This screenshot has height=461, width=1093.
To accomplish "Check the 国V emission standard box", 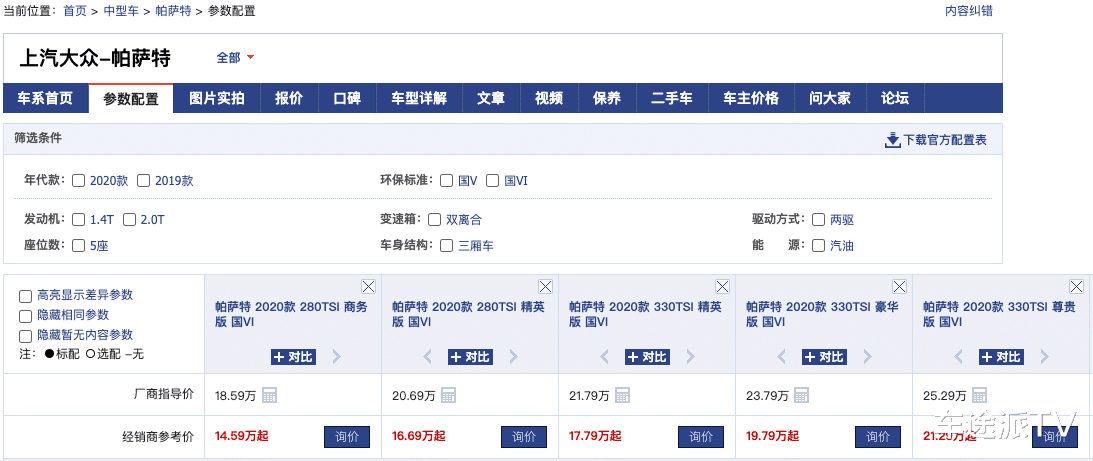I will pyautogui.click(x=446, y=181).
